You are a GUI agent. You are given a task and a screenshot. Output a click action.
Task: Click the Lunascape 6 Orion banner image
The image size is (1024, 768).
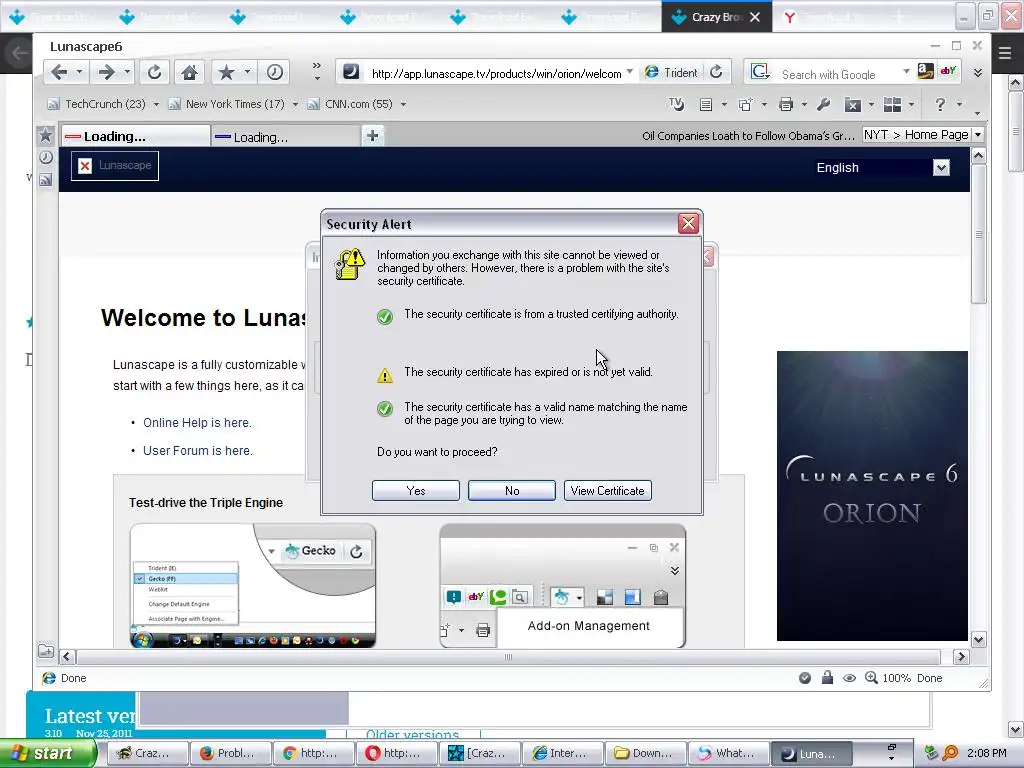(872, 496)
